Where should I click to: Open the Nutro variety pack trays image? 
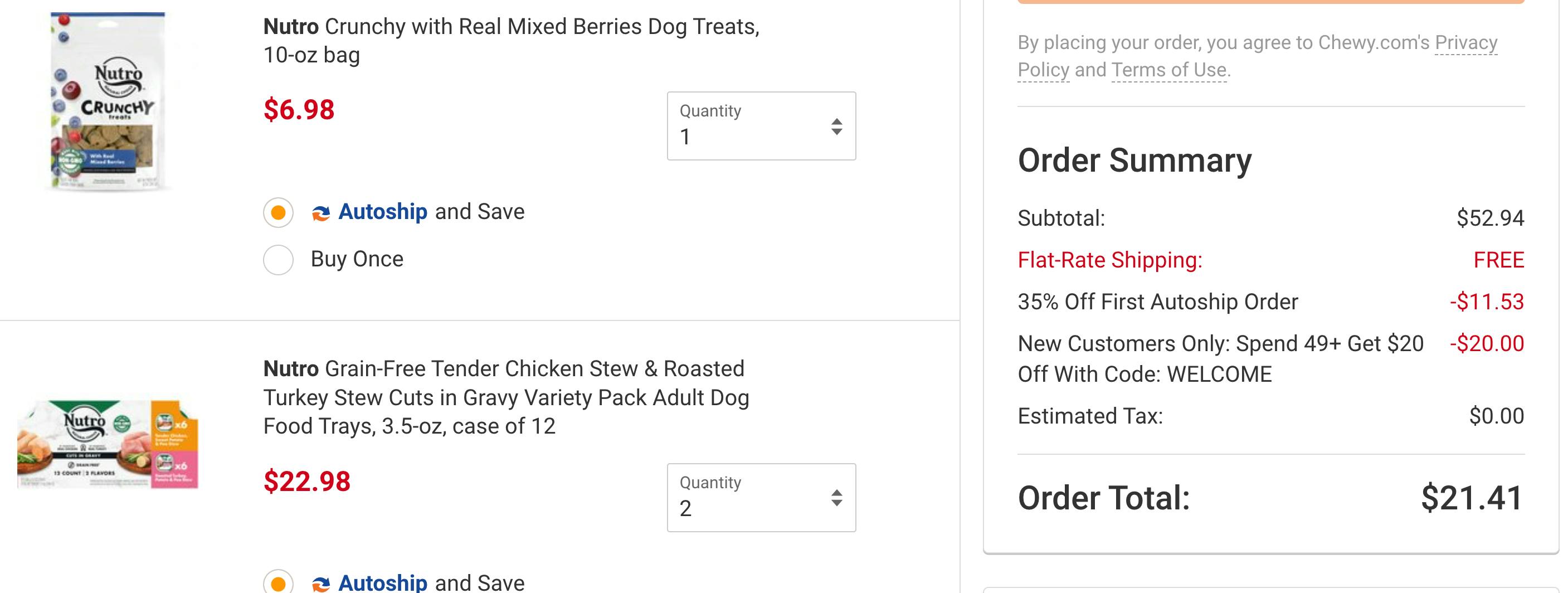108,444
